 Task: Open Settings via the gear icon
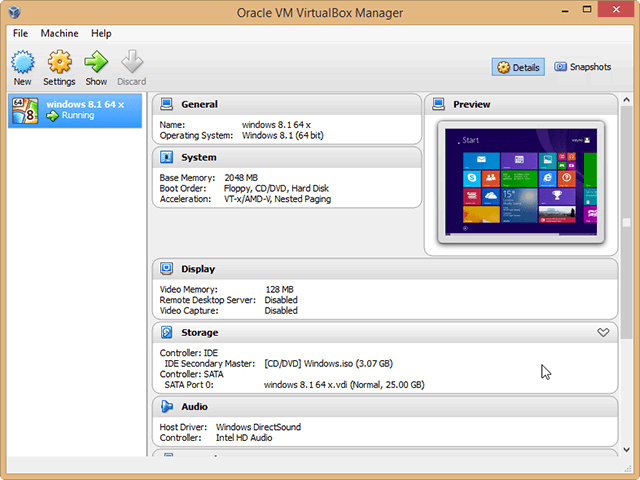[x=59, y=62]
